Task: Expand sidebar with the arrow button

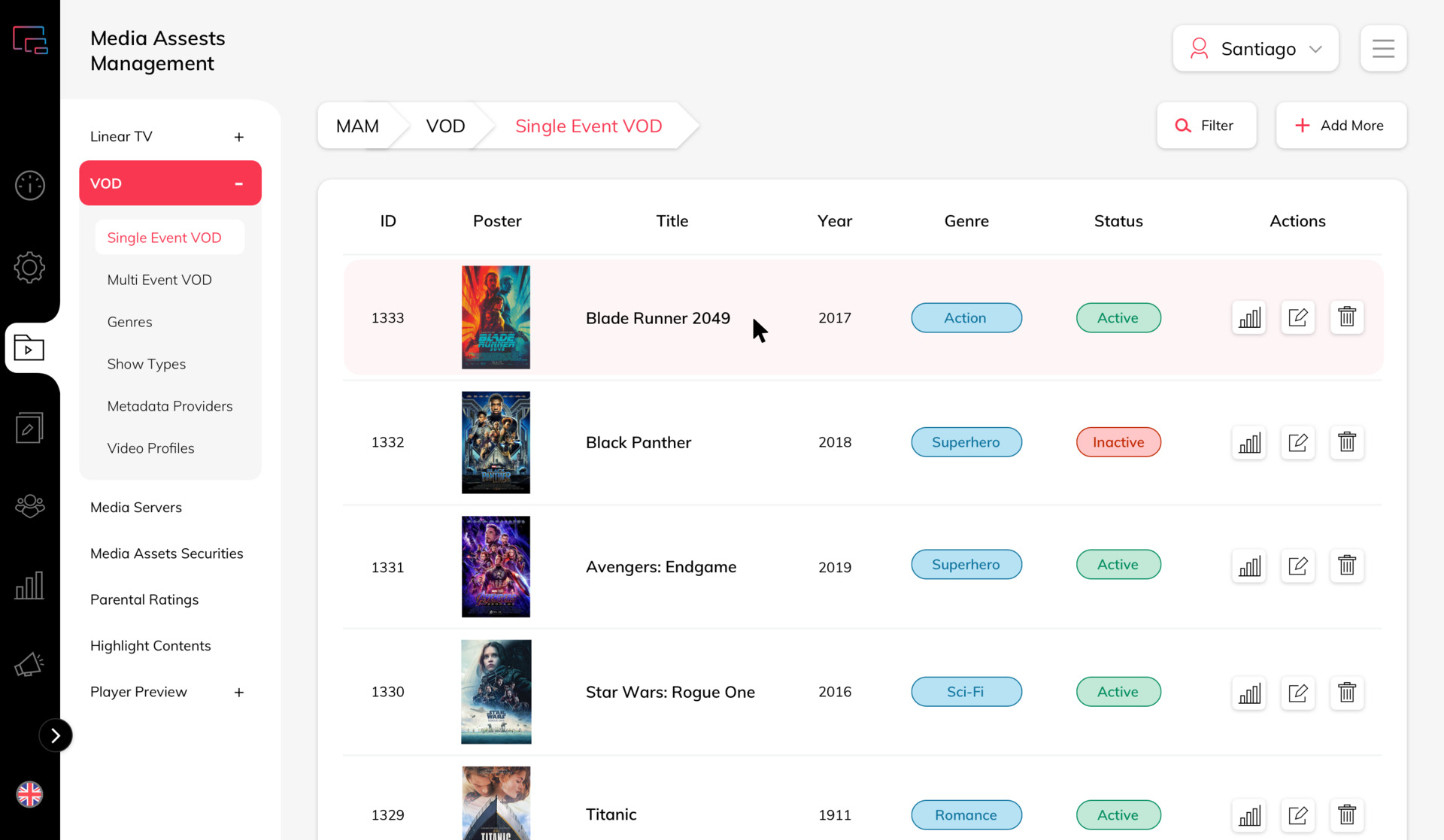Action: [56, 735]
